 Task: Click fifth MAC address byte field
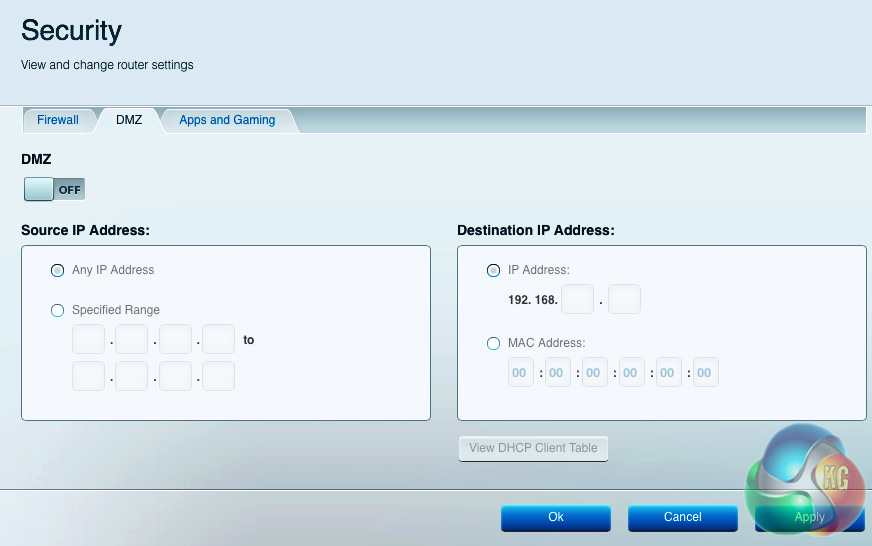pos(668,372)
